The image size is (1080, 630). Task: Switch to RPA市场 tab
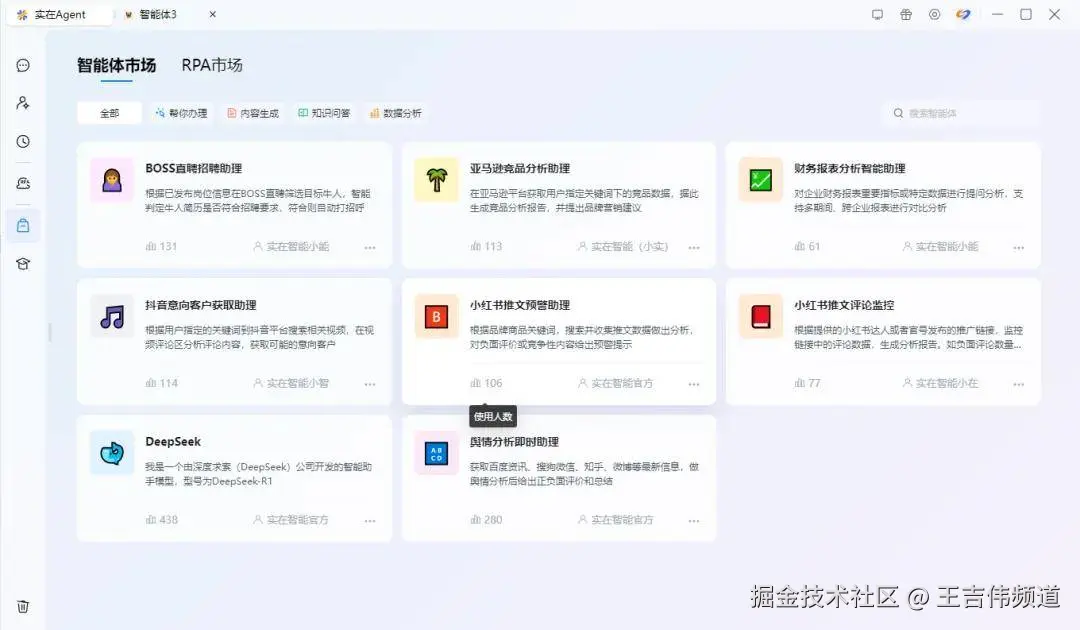[212, 65]
